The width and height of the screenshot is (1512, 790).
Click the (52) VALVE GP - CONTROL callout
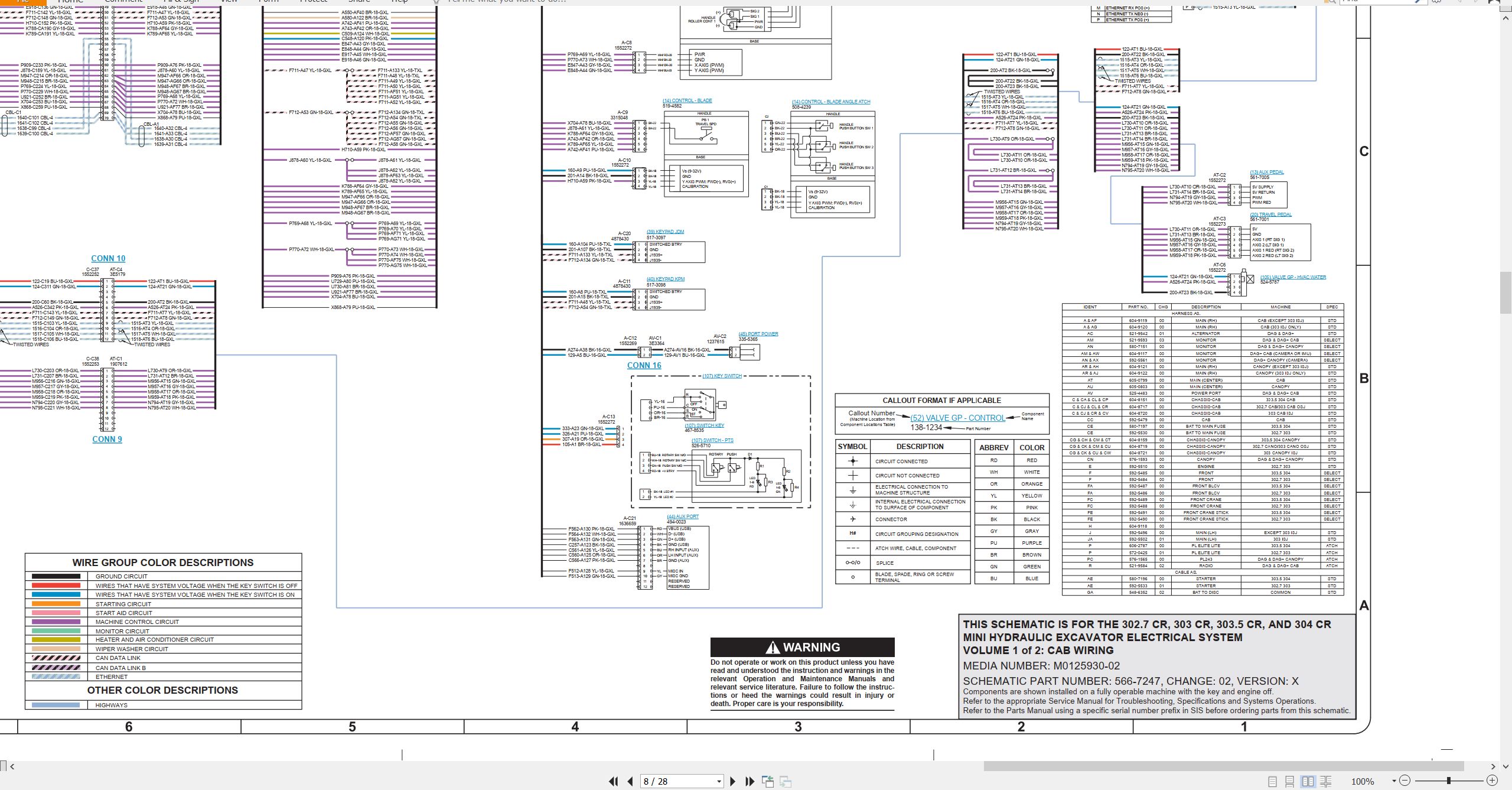pyautogui.click(x=957, y=418)
